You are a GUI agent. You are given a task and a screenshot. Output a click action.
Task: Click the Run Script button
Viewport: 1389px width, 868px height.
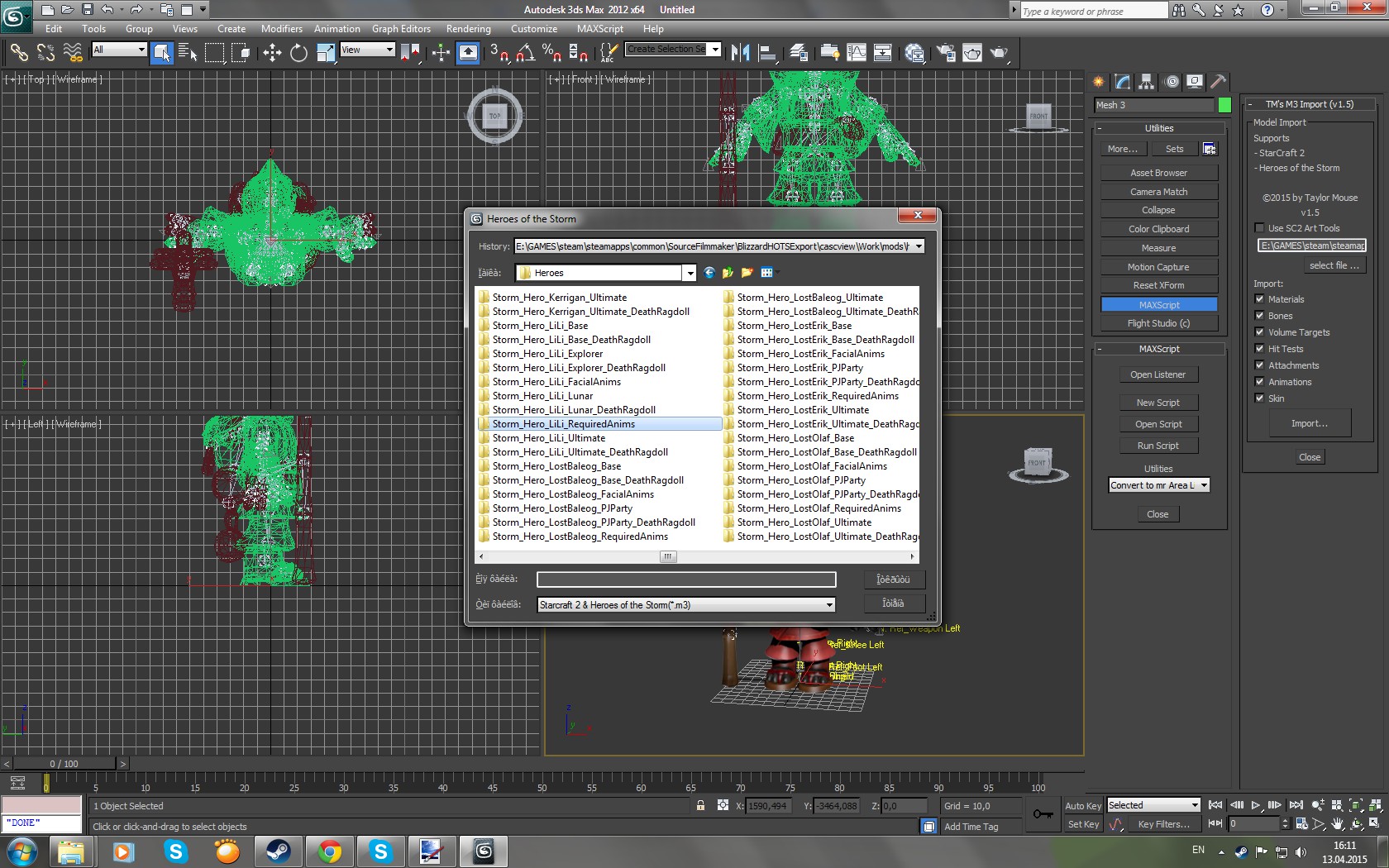pos(1157,446)
